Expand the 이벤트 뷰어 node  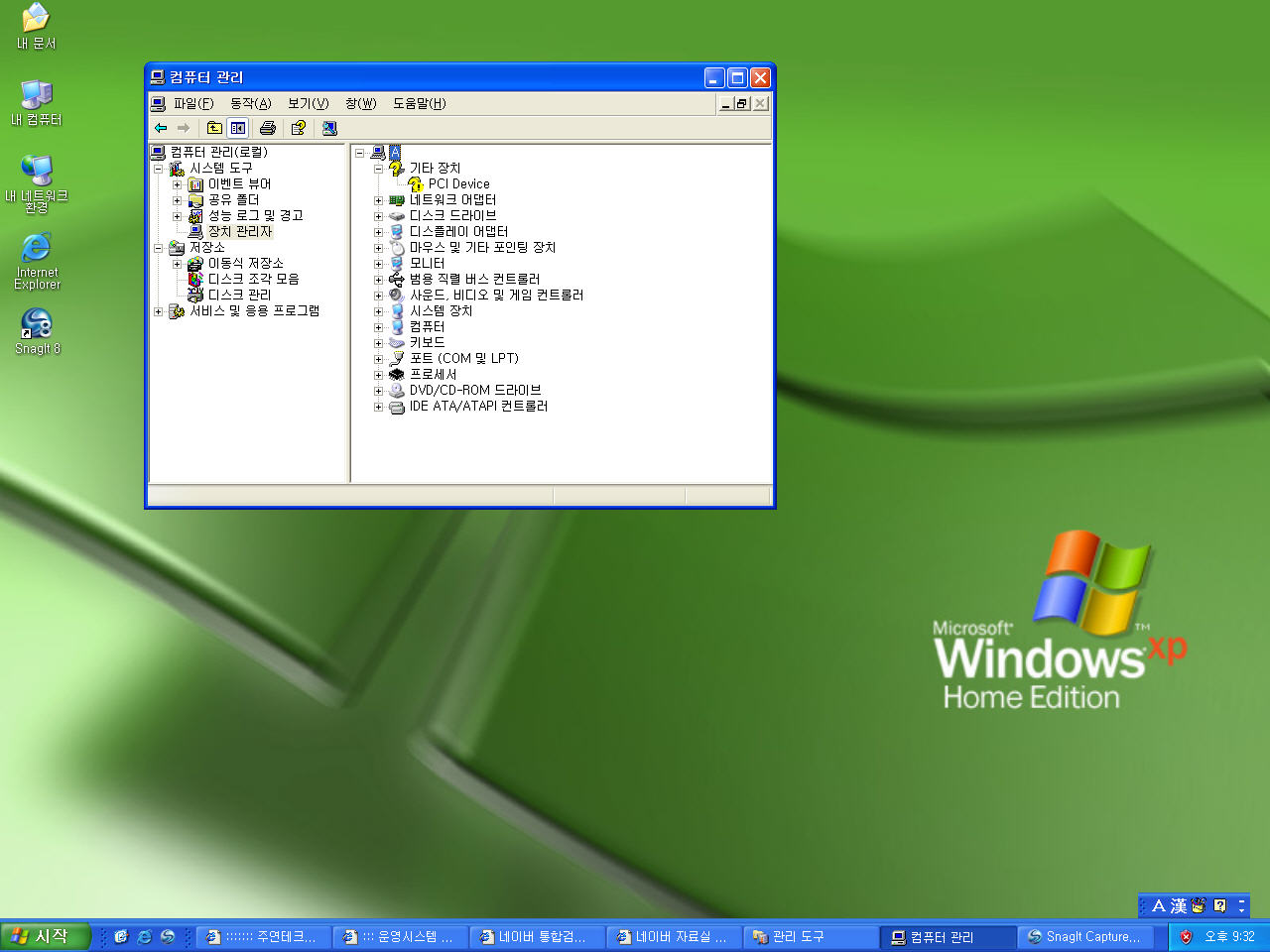[x=177, y=184]
